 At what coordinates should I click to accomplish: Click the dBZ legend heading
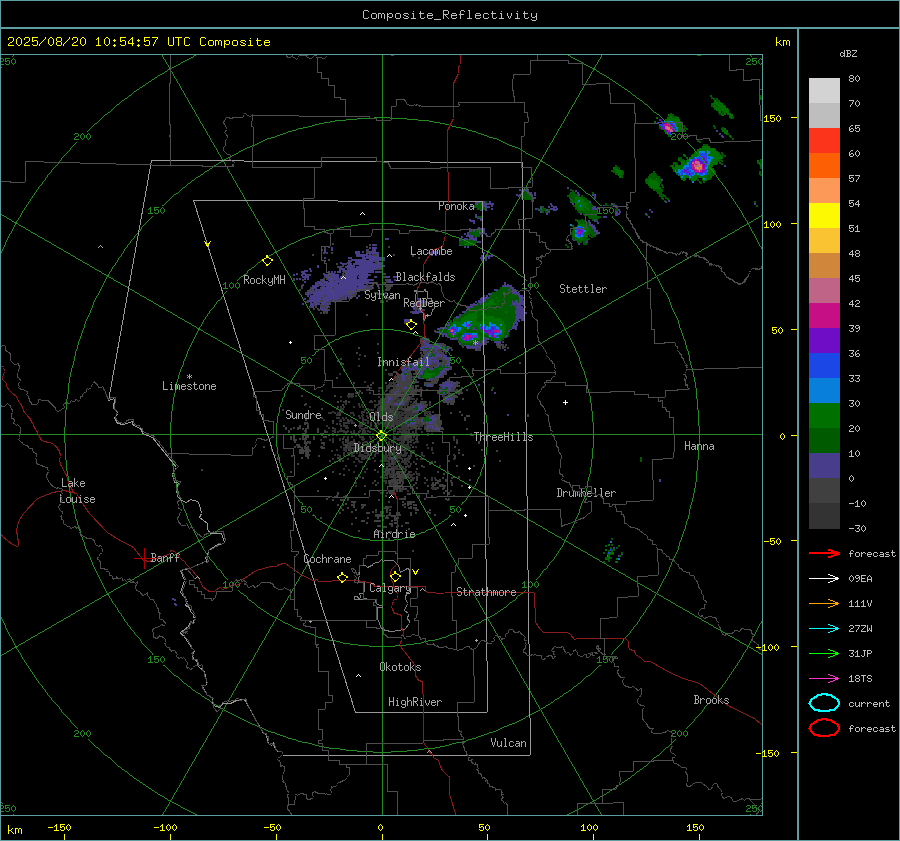848,53
